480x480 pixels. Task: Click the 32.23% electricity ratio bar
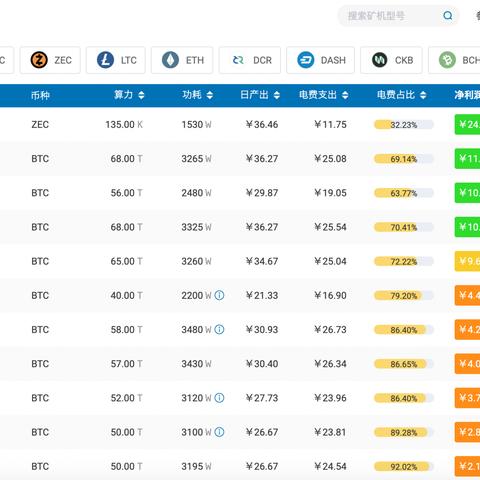tap(404, 125)
